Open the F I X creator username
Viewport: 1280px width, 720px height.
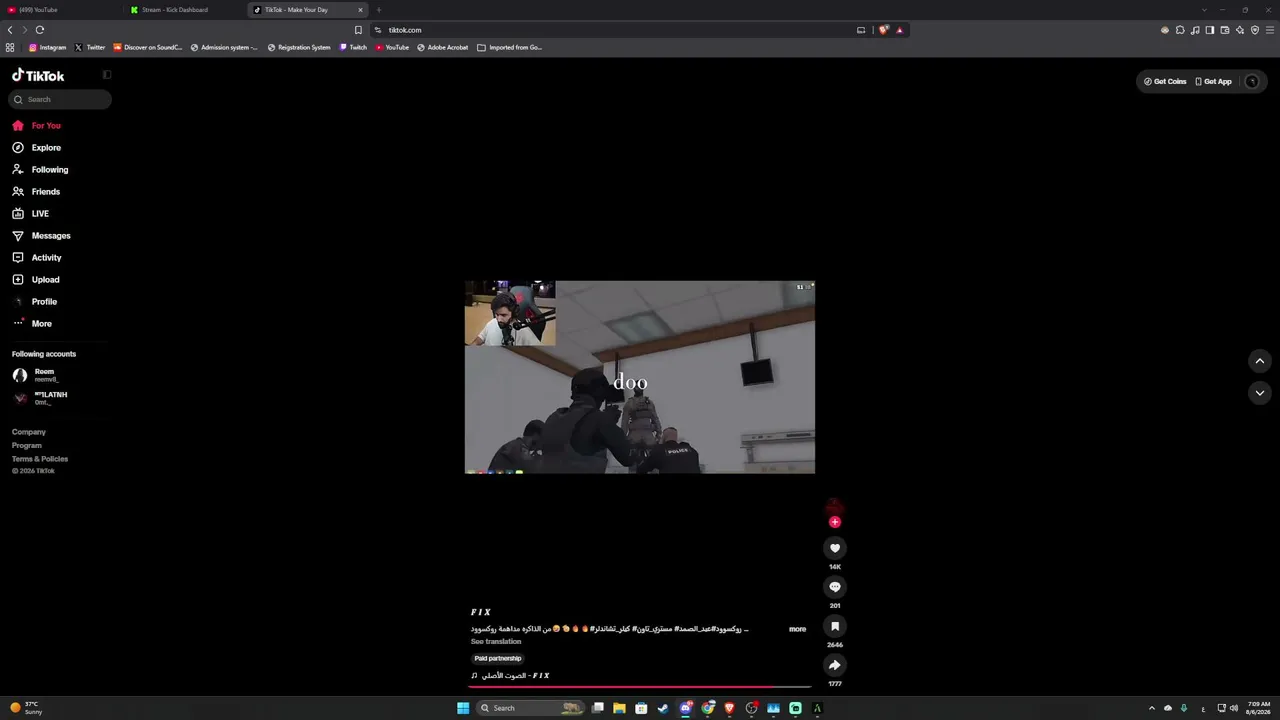pos(481,612)
